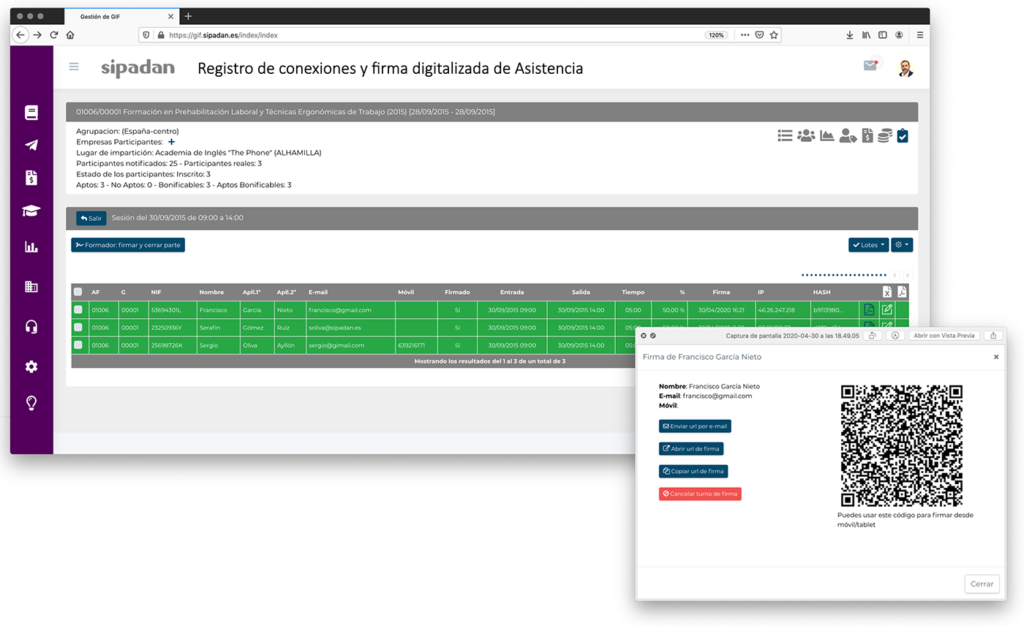Viewport: 1024px width, 626px height.
Task: Open settings gear in purple sidebar
Action: [x=31, y=367]
